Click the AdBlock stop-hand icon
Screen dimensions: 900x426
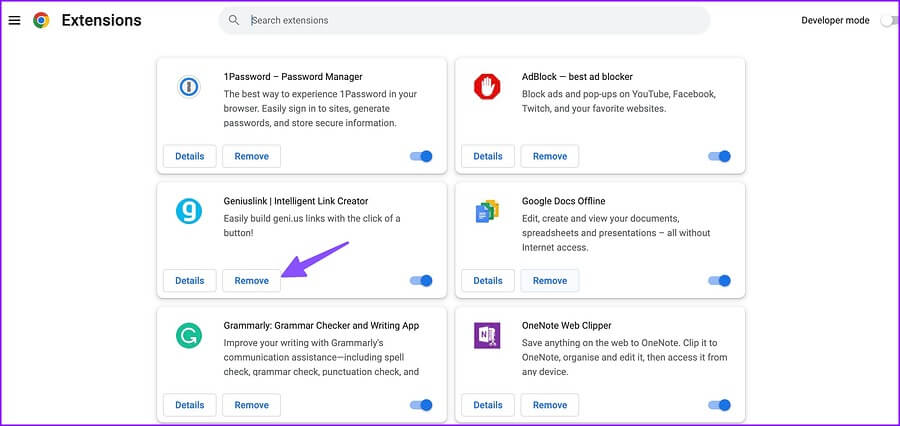pos(487,87)
